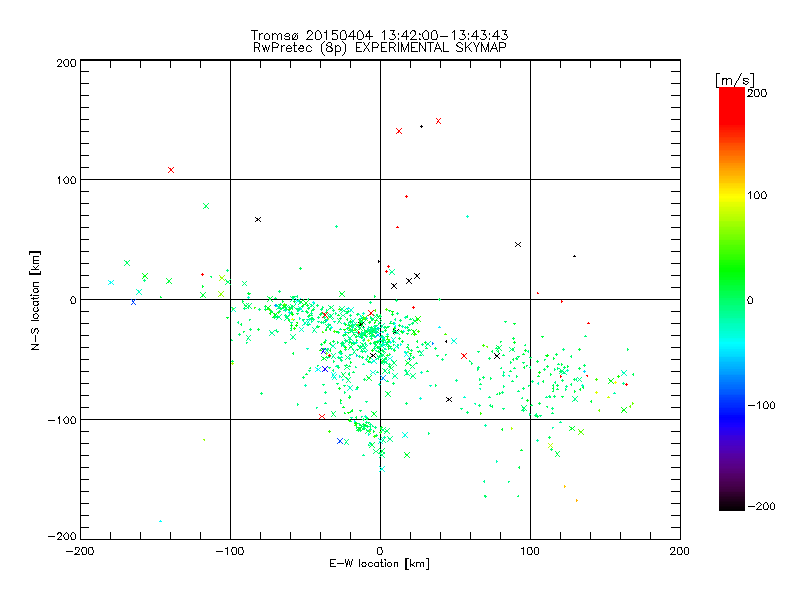Viewport: 800px width, 600px height.
Task: Click the black bottom end of the velocity colorbar
Action: pos(732,505)
